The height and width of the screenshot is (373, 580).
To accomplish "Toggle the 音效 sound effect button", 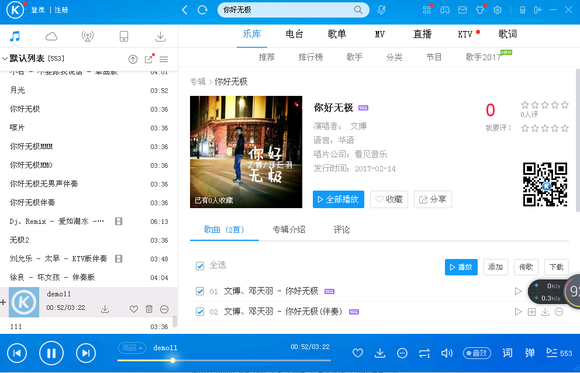I will click(477, 353).
